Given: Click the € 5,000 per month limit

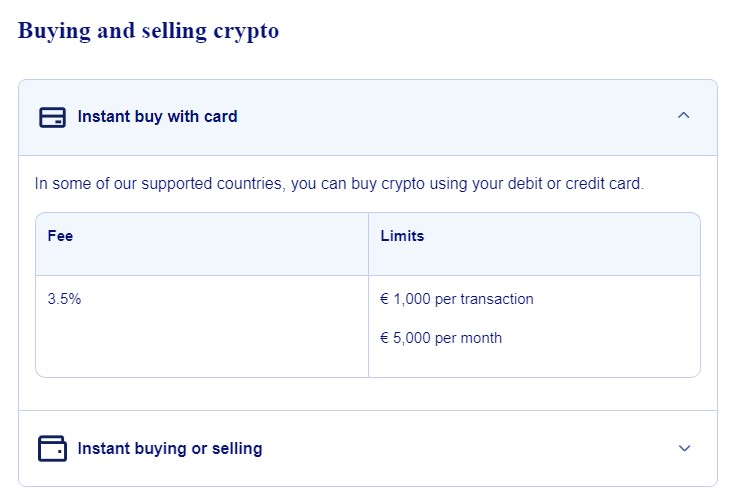Looking at the screenshot, I should click(441, 338).
